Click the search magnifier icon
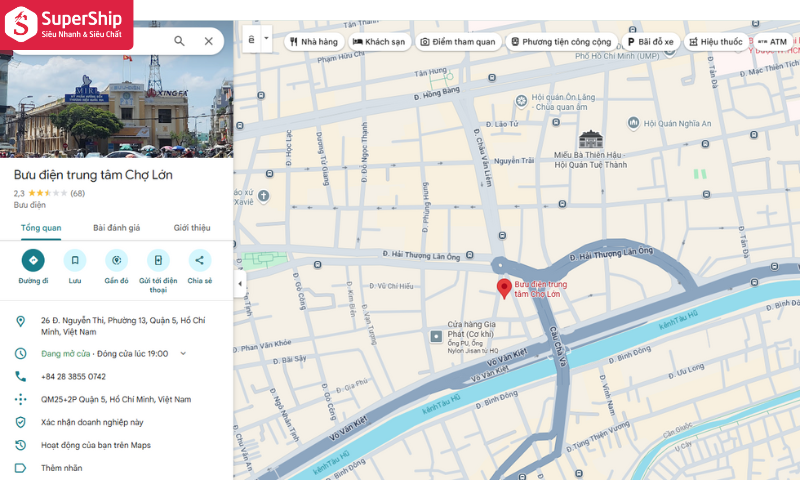Viewport: 800px width, 500px height. coord(179,41)
